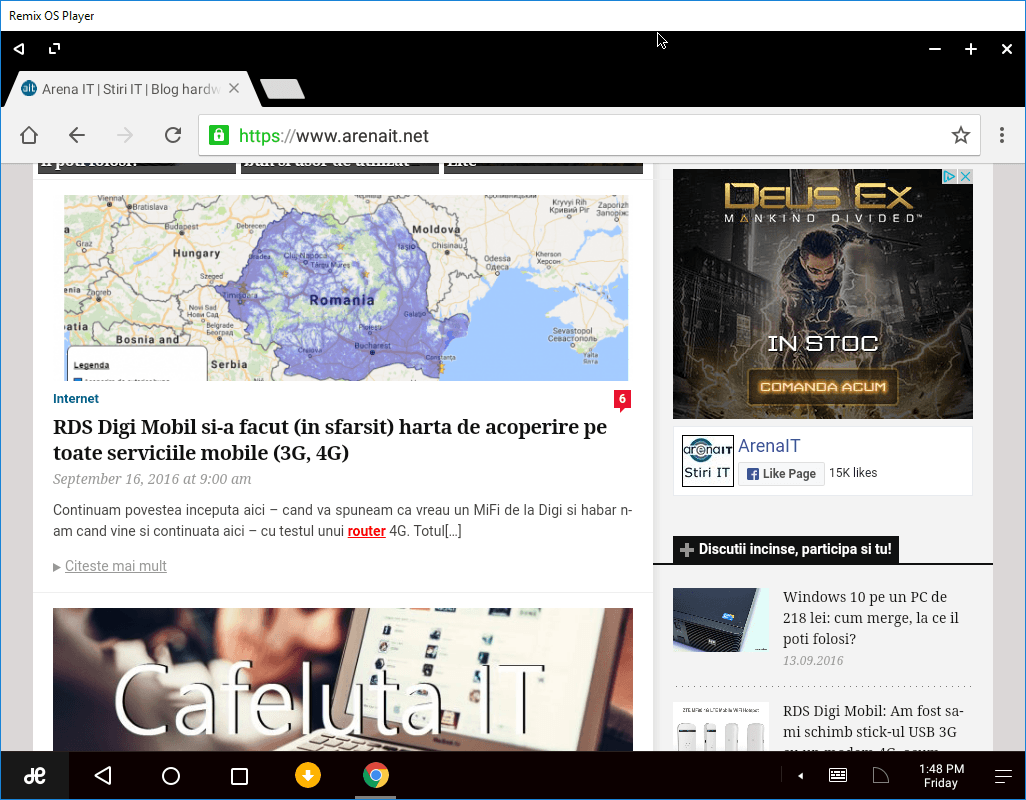Open the clock showing 1:48 PM Friday
The image size is (1026, 800).
pyautogui.click(x=941, y=776)
